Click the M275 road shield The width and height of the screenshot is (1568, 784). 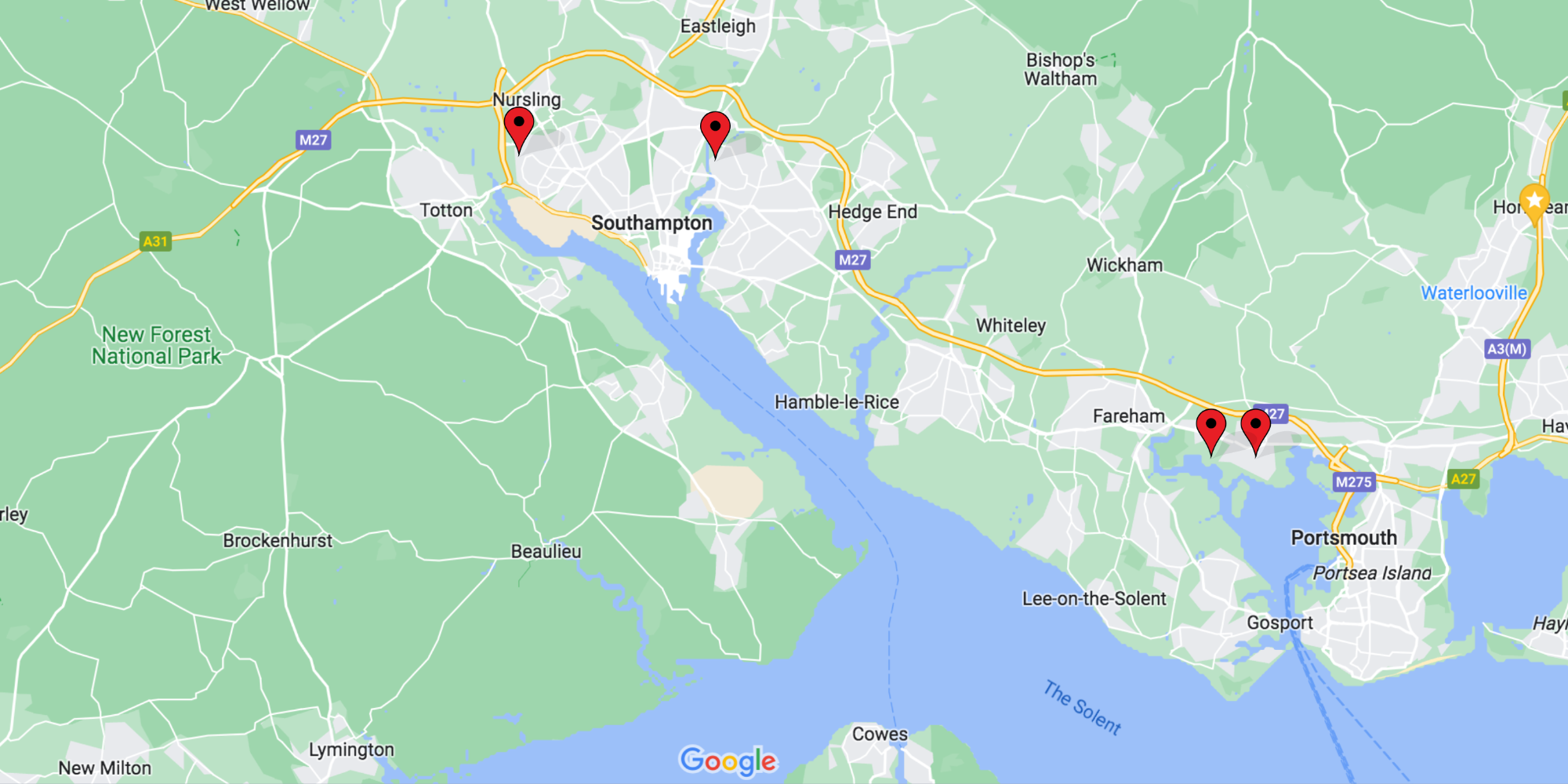[1354, 481]
